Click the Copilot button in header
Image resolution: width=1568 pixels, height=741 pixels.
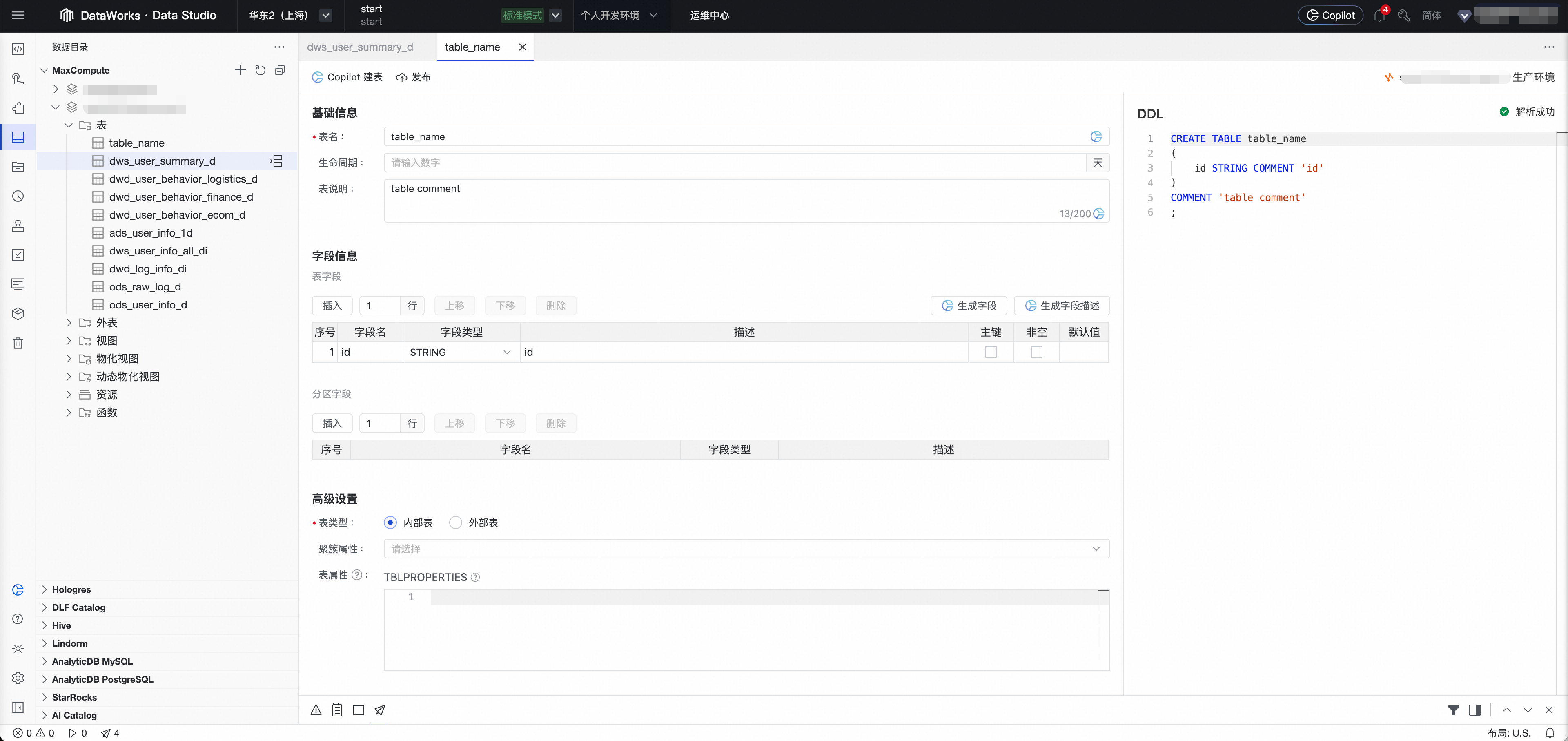coord(1331,15)
